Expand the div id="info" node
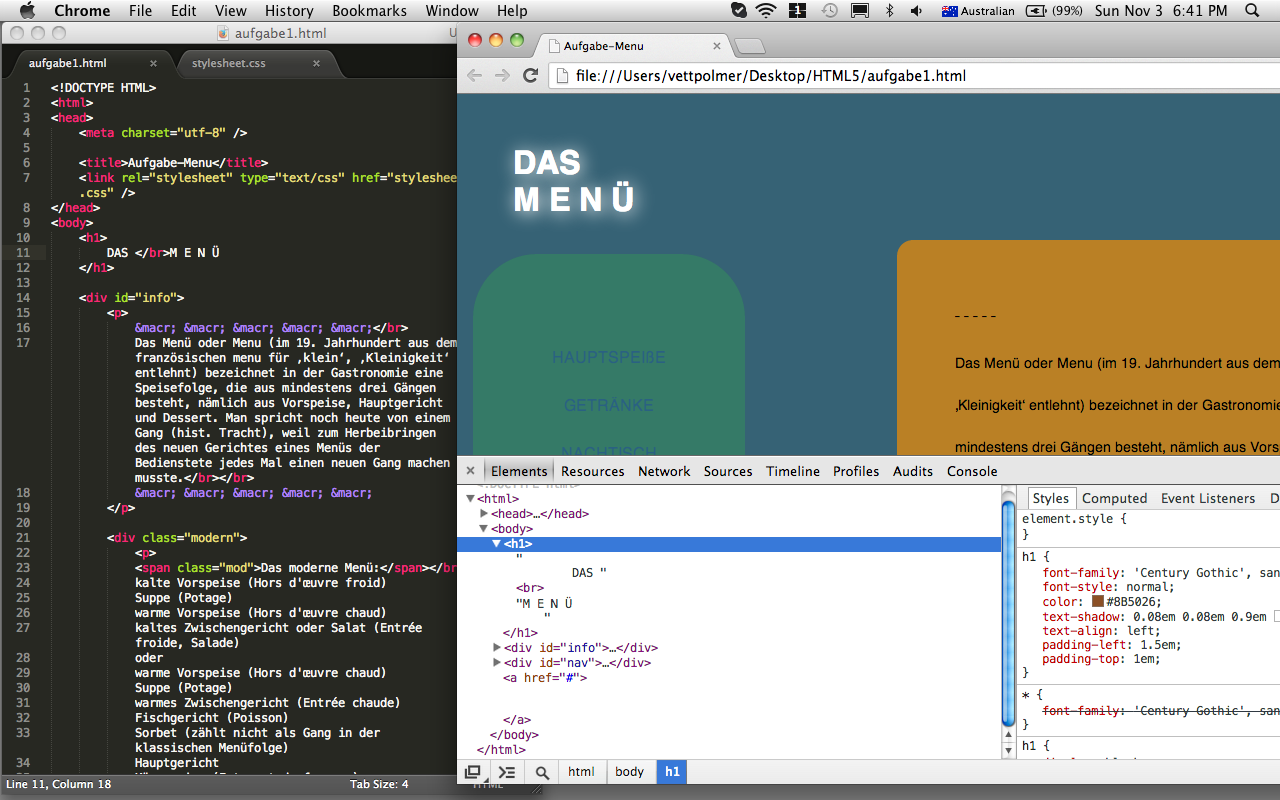Viewport: 1280px width, 800px height. tap(497, 648)
